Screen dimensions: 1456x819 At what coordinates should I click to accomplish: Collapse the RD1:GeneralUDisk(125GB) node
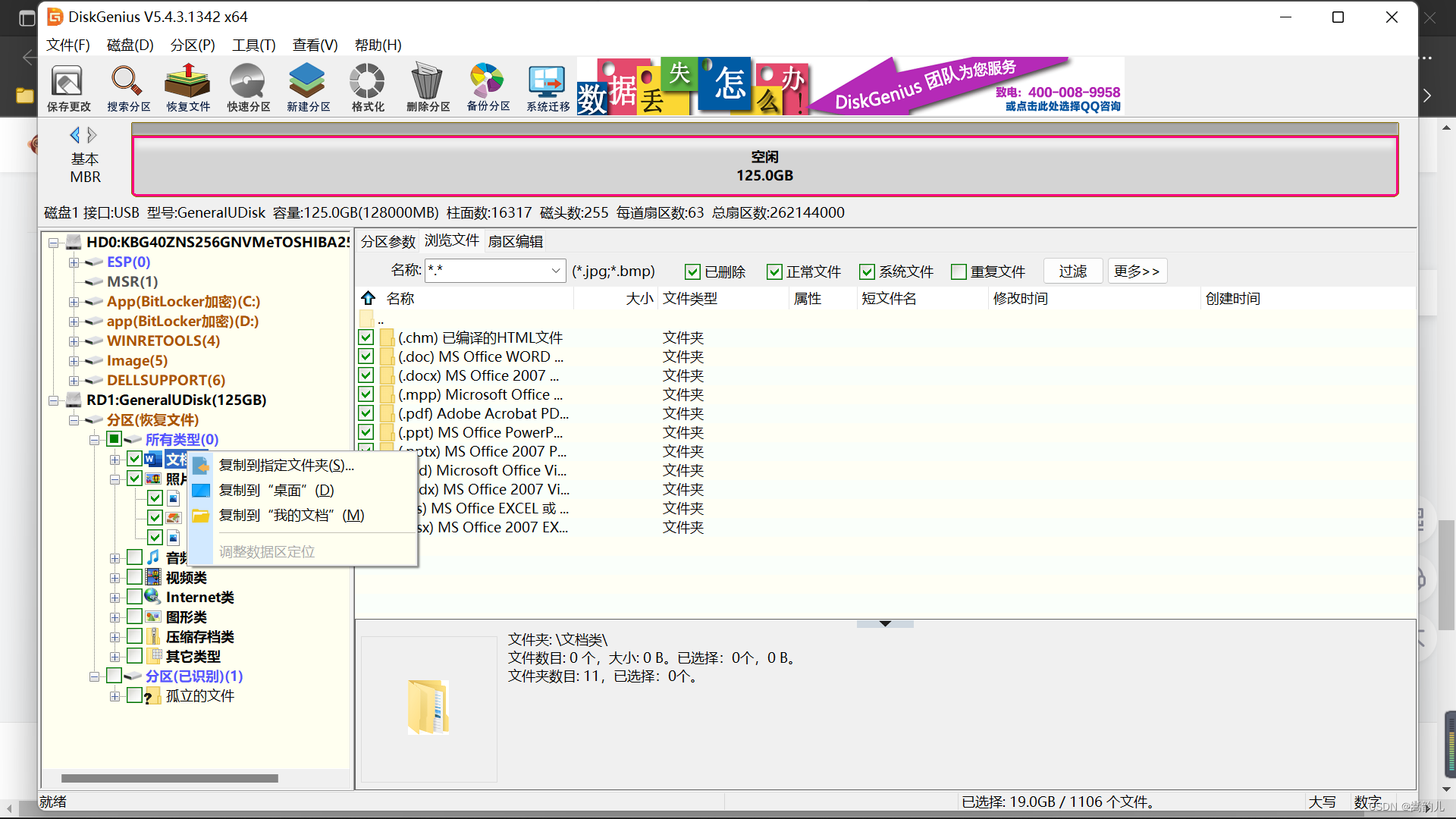(x=53, y=400)
